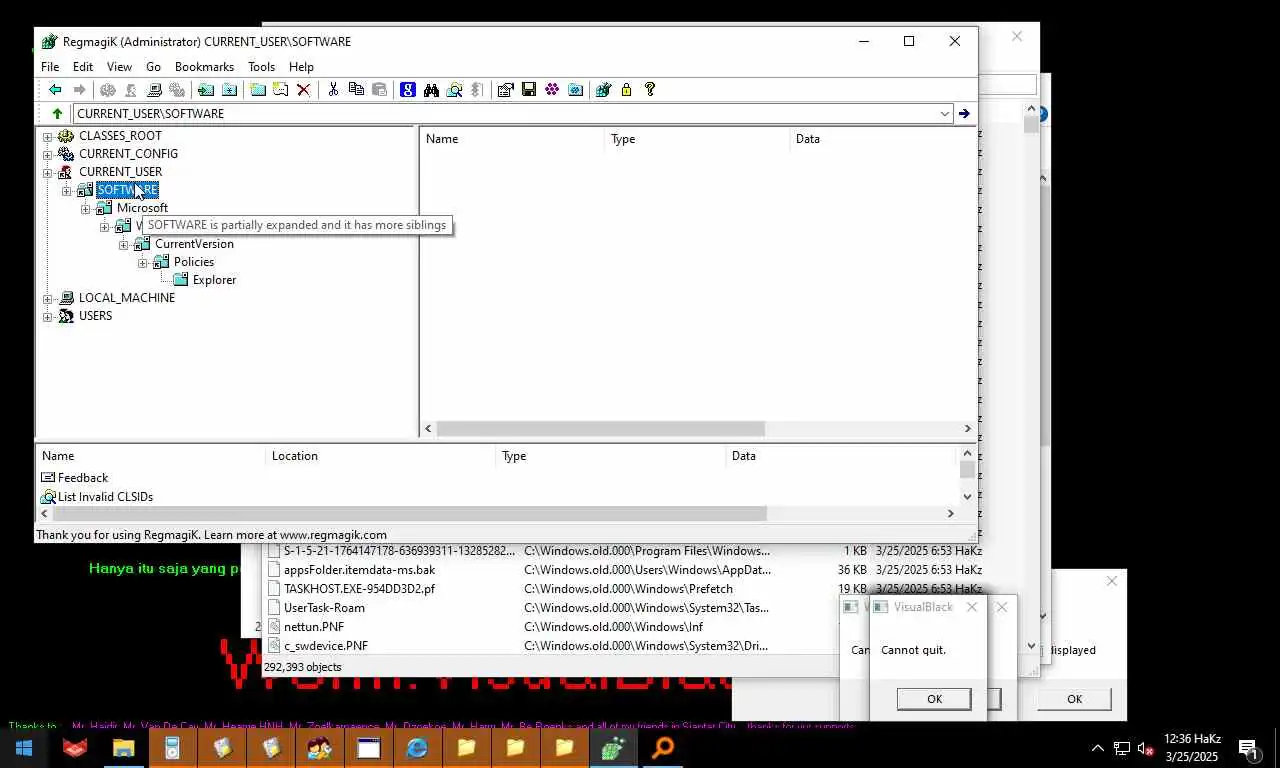The height and width of the screenshot is (768, 1280).
Task: Open the notification center icon
Action: coord(1248,747)
